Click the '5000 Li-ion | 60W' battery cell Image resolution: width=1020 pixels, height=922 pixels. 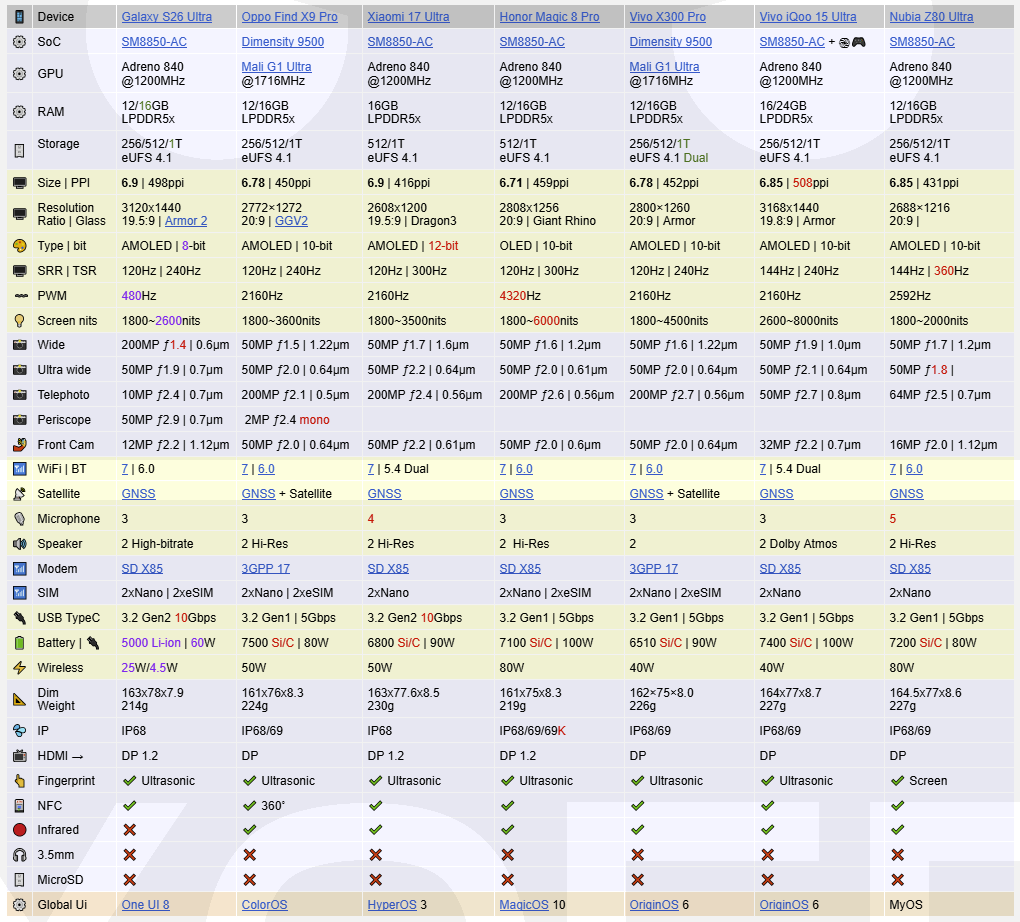point(168,643)
